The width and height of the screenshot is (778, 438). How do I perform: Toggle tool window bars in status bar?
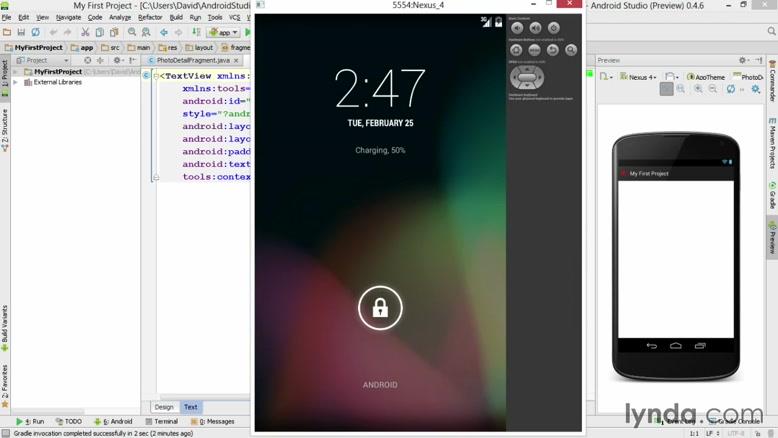tap(5, 434)
